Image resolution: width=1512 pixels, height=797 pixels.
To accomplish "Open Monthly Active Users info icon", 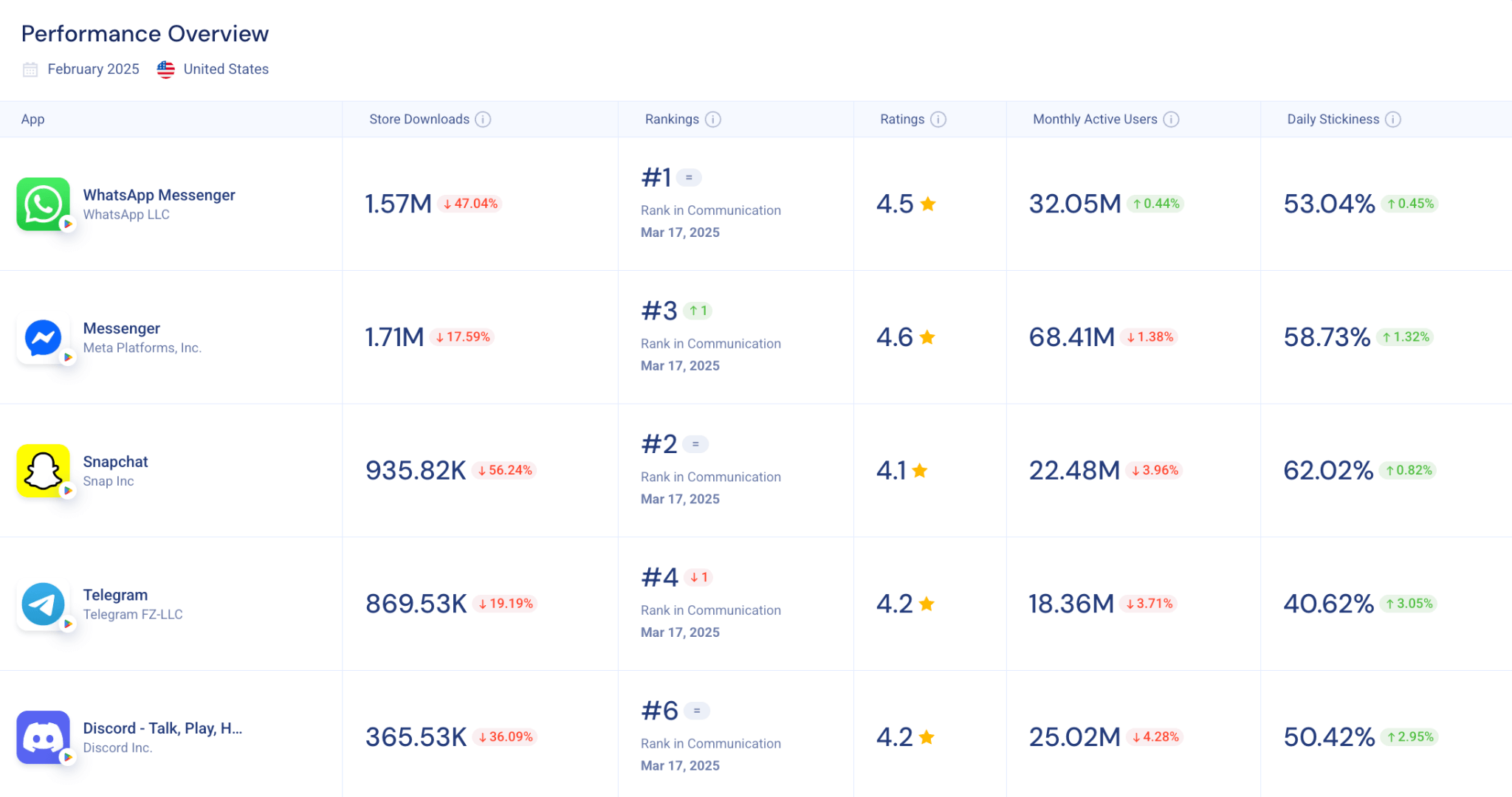I will pos(1172,120).
